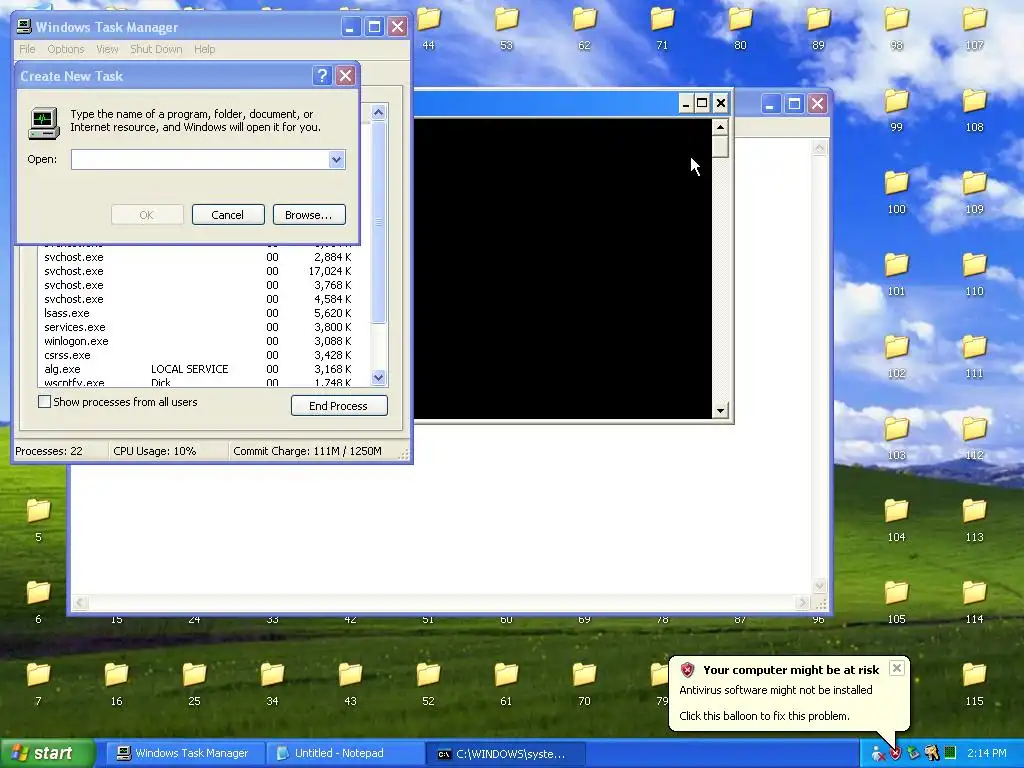The image size is (1024, 768).
Task: Select desktop folder 7
Action: tap(39, 685)
